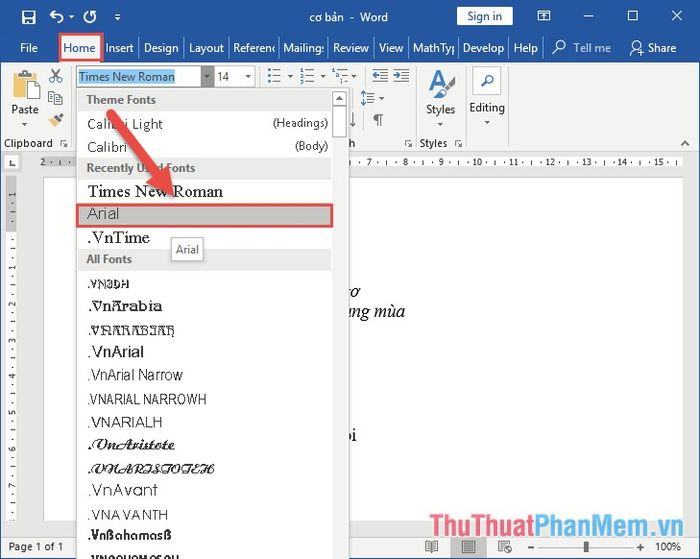Select Times New Roman in recent fonts
Screen dimensions: 700x559
click(x=204, y=192)
